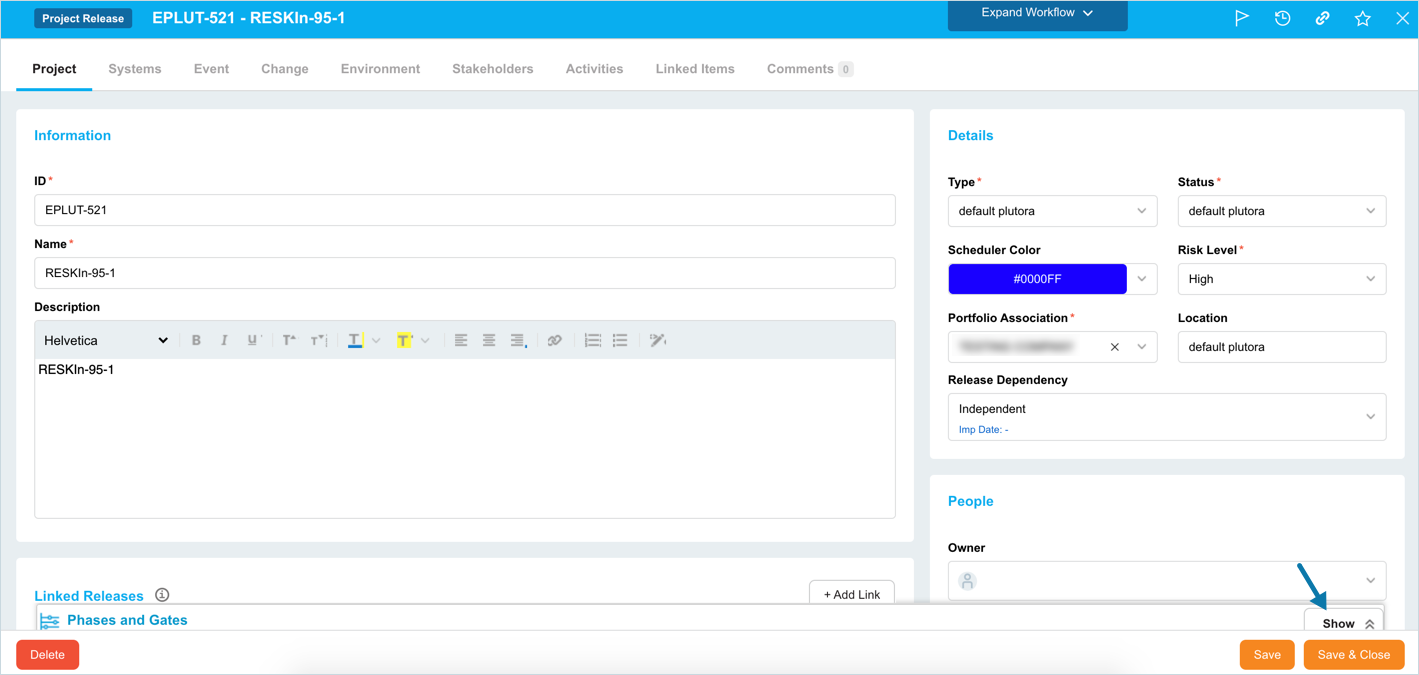Open the Helvetica font dropdown
This screenshot has height=675, width=1419.
[106, 341]
